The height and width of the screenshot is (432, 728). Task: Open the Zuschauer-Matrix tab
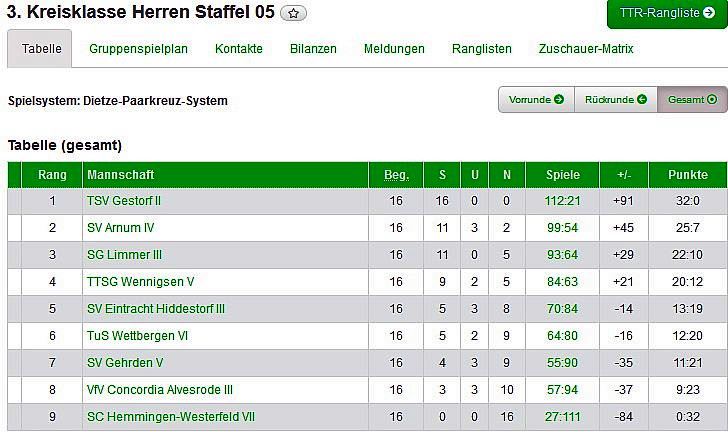[x=586, y=48]
